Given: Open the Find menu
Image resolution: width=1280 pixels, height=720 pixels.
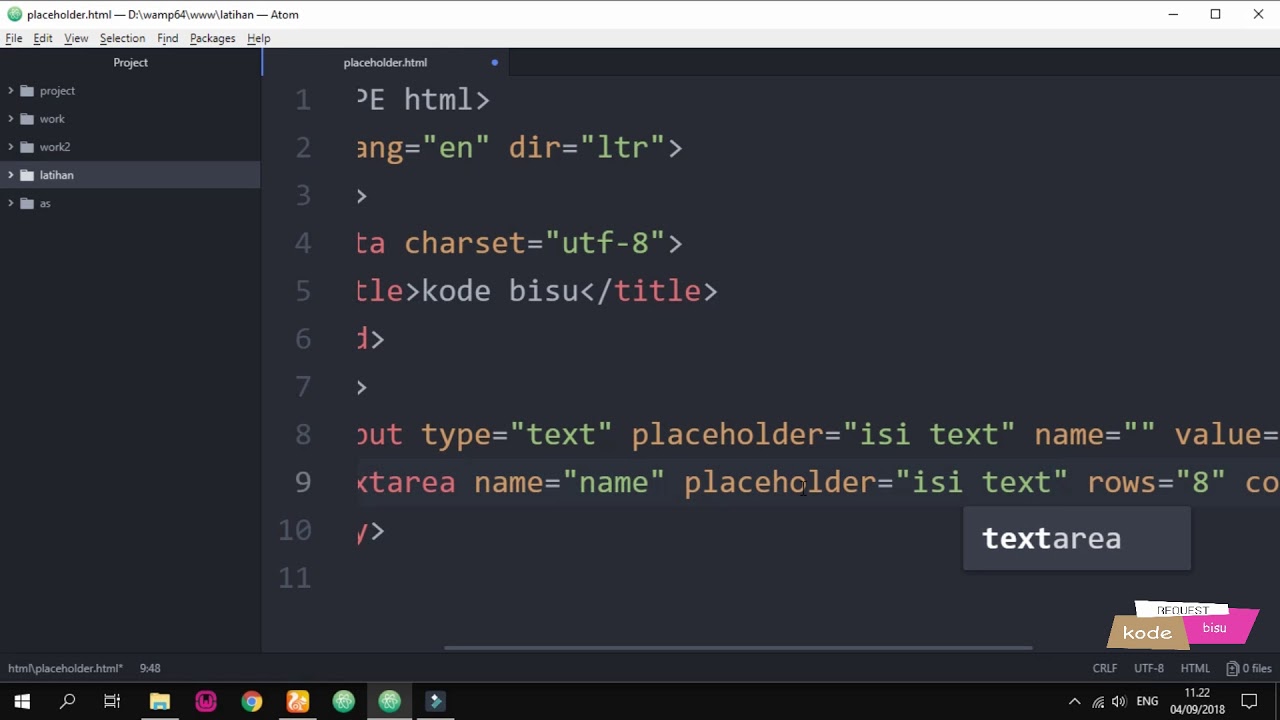Looking at the screenshot, I should click(167, 38).
